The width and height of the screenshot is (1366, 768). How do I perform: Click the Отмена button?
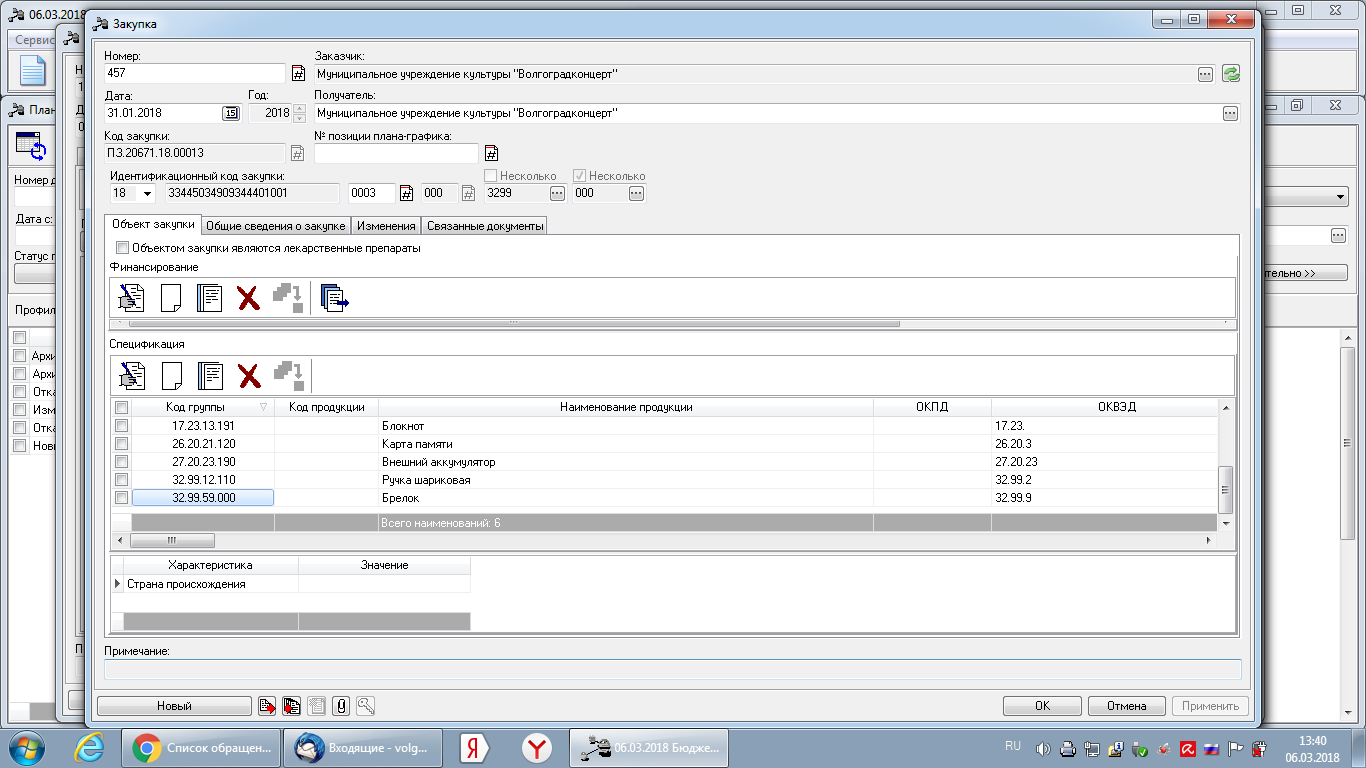[1126, 706]
